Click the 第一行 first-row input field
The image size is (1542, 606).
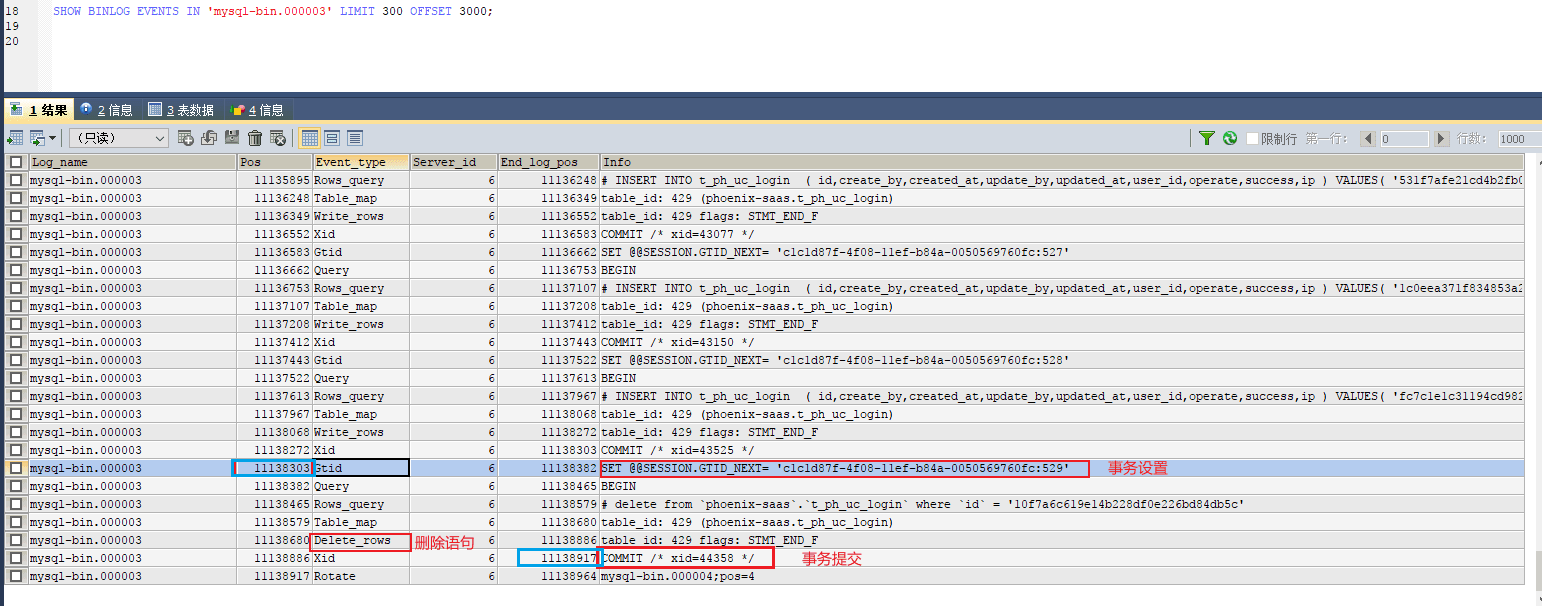1404,139
